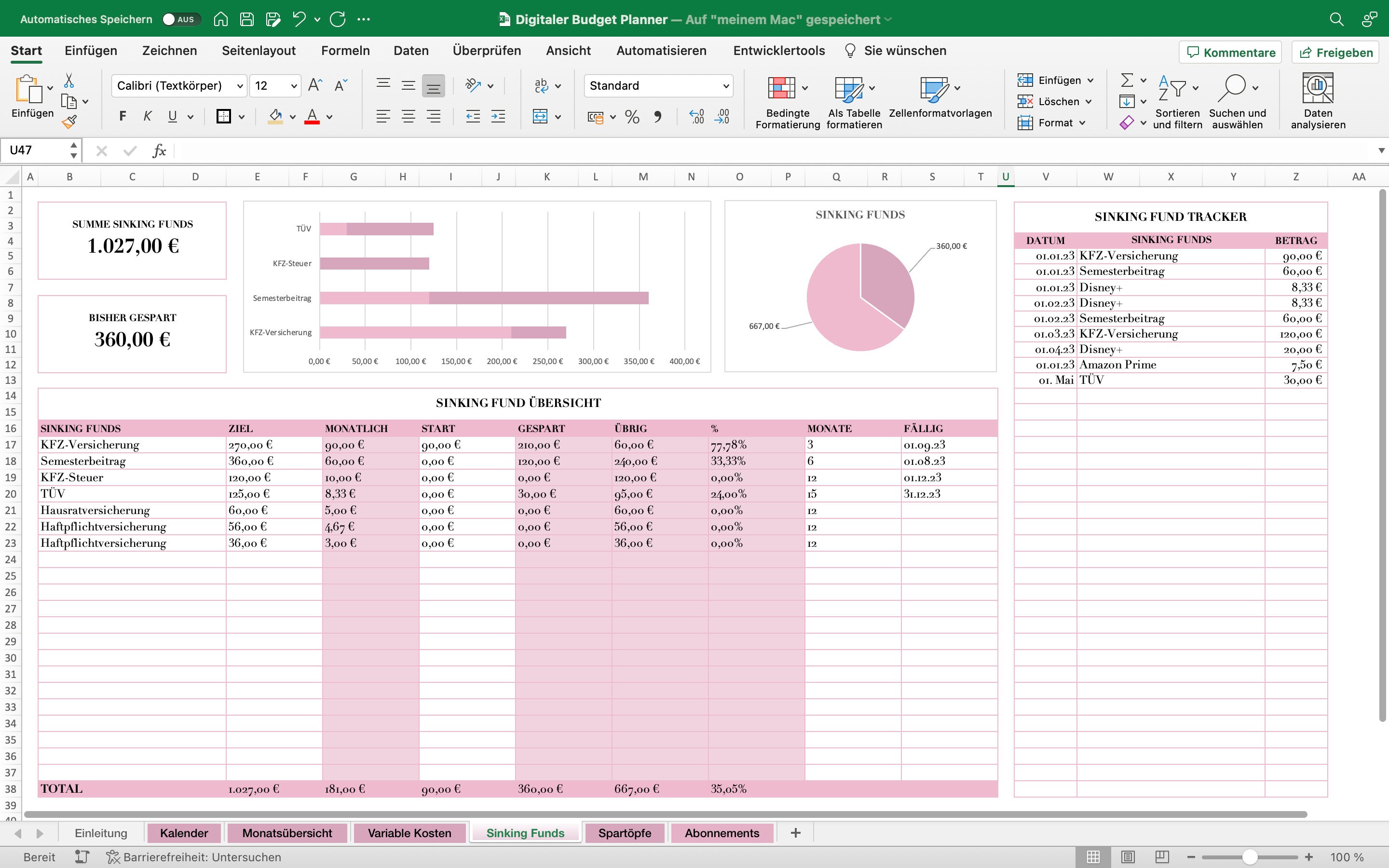Toggle underline U formatting

pyautogui.click(x=172, y=117)
